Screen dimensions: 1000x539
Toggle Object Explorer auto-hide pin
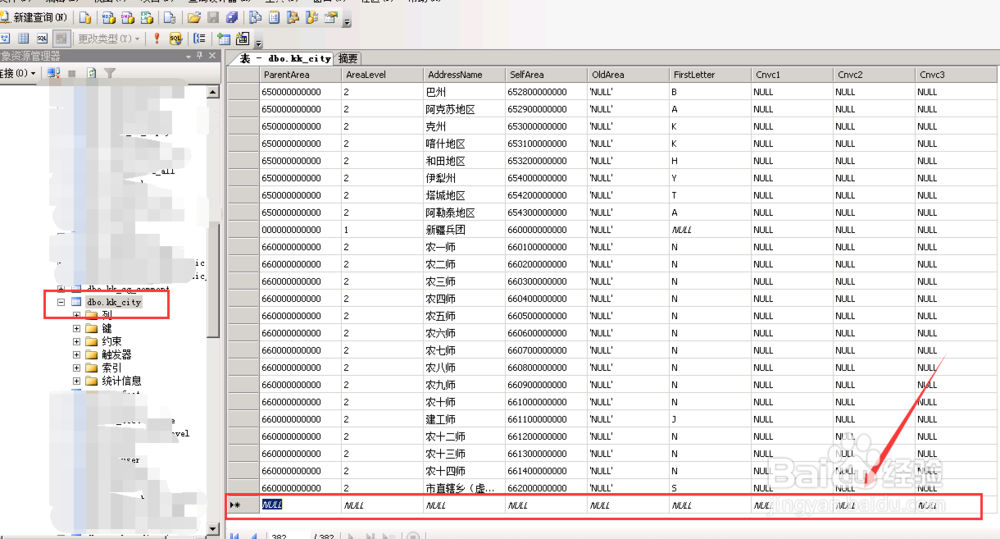[200, 55]
